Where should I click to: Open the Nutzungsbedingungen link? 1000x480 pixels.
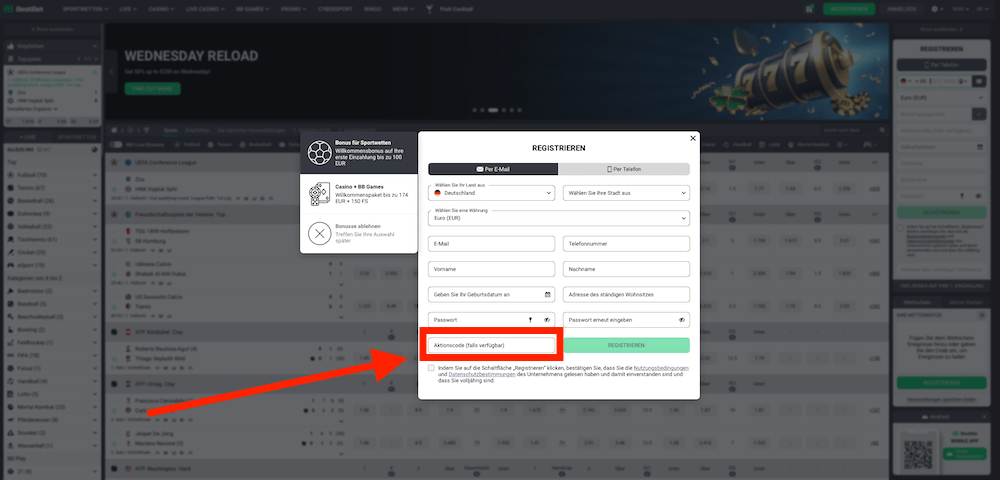[661, 368]
